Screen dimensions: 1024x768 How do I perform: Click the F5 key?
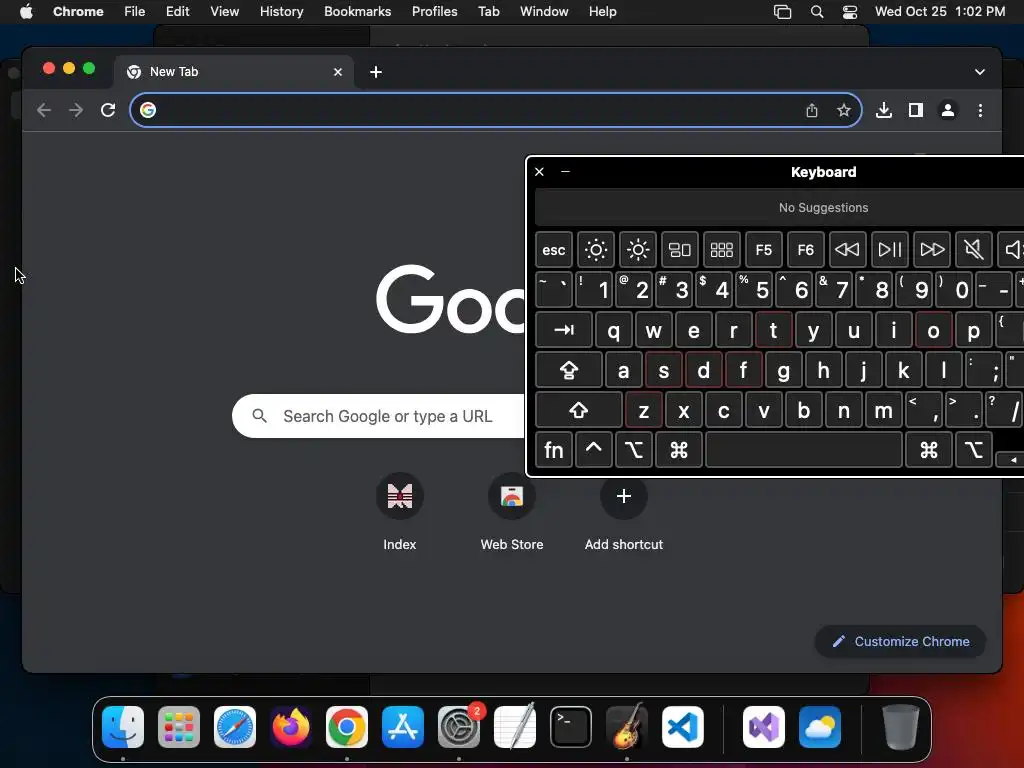763,249
